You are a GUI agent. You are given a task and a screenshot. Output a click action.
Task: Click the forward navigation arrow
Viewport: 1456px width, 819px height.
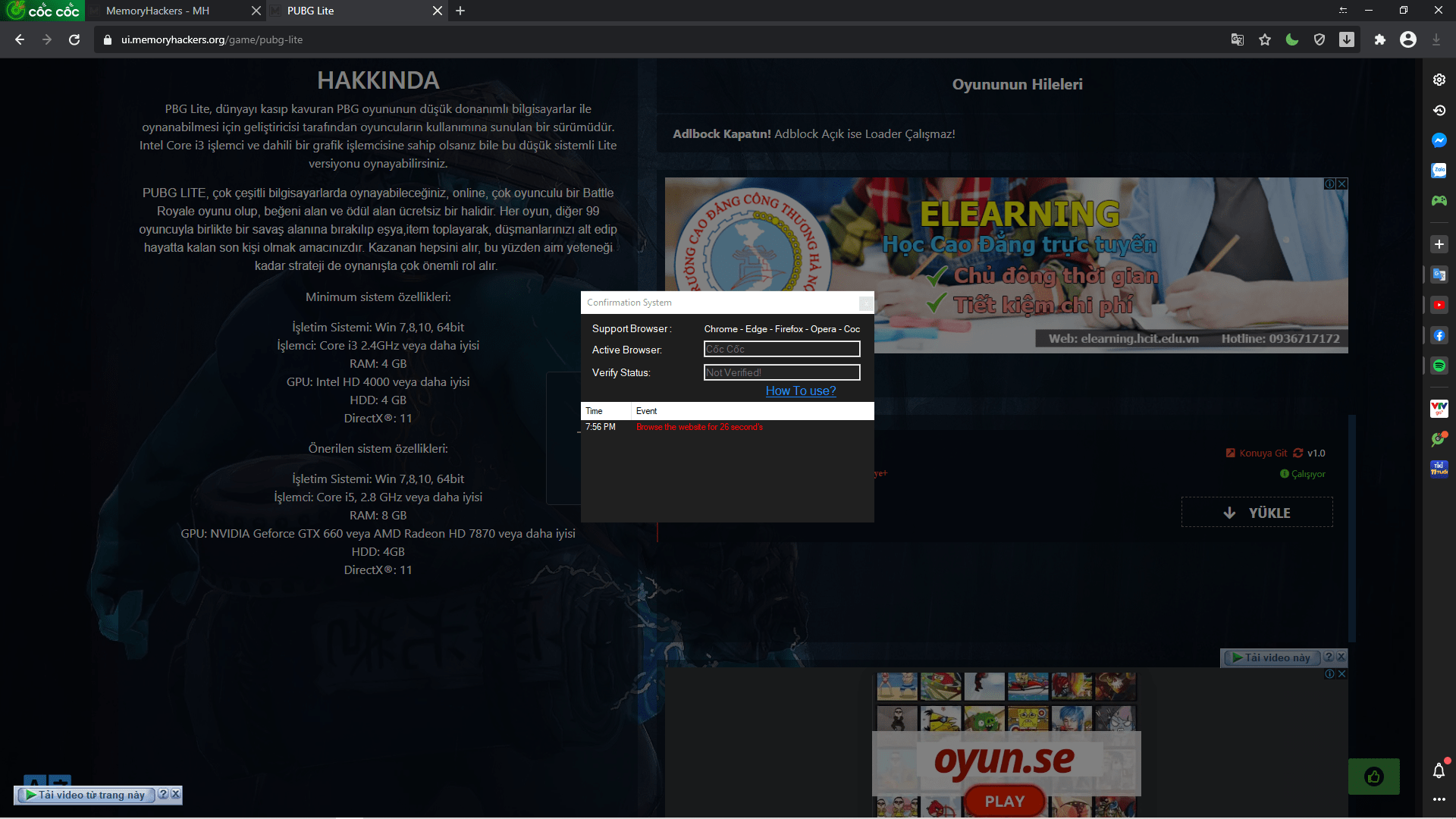coord(47,40)
